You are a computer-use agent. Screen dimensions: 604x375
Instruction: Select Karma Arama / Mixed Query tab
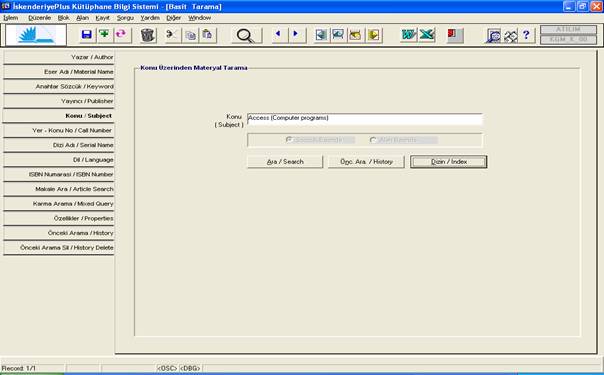pyautogui.click(x=59, y=203)
